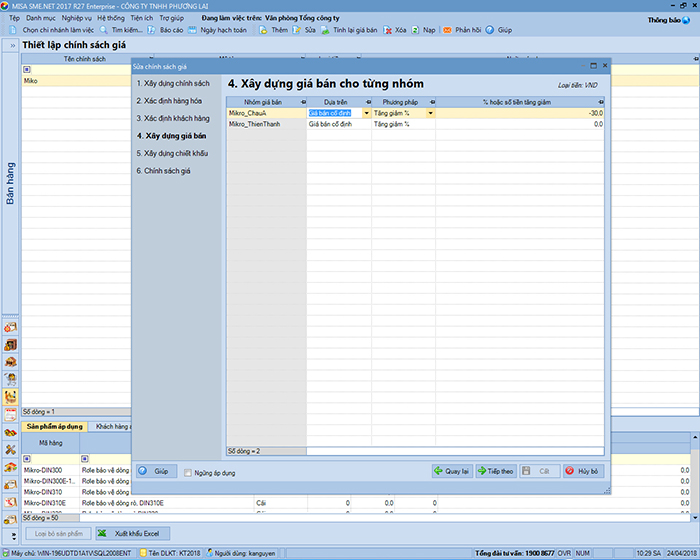Viewport: 700px width, 560px height.
Task: Go to step 1 Xây dựng chính sách
Action: click(x=173, y=84)
